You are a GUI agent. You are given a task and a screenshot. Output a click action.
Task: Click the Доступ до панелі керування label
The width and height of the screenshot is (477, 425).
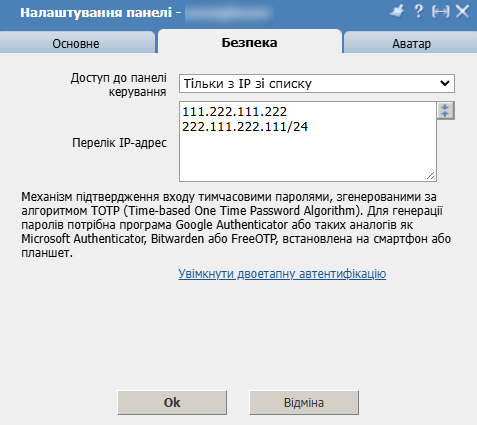pos(119,85)
